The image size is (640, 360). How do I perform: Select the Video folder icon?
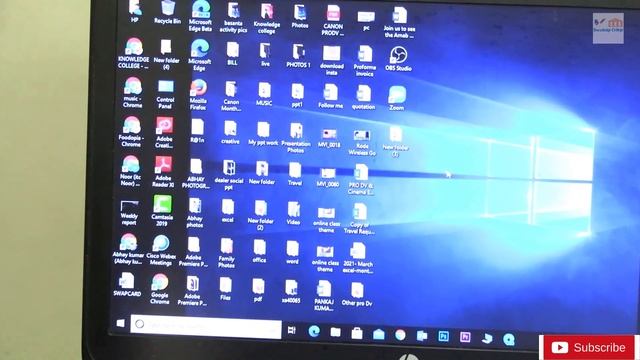click(x=293, y=213)
